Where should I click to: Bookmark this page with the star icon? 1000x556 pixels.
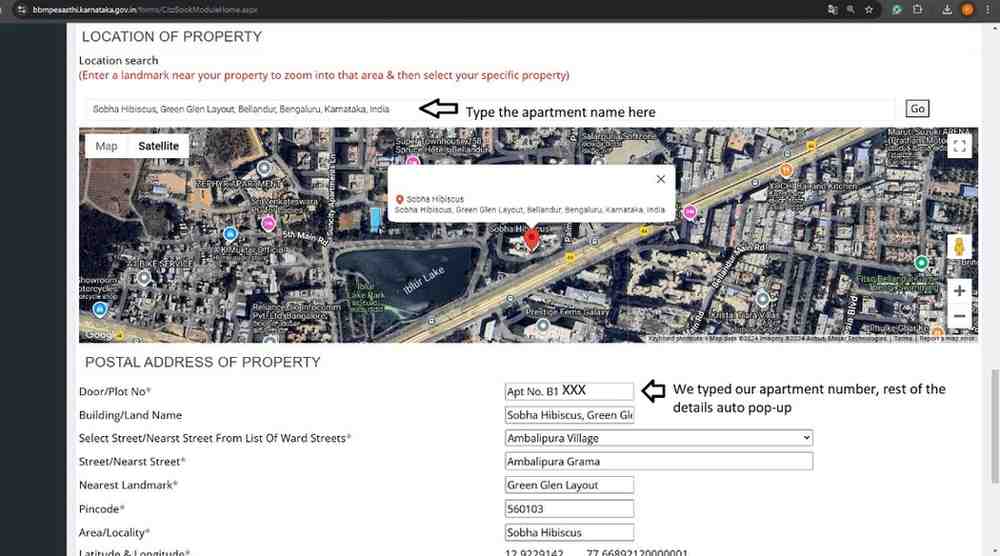869,9
